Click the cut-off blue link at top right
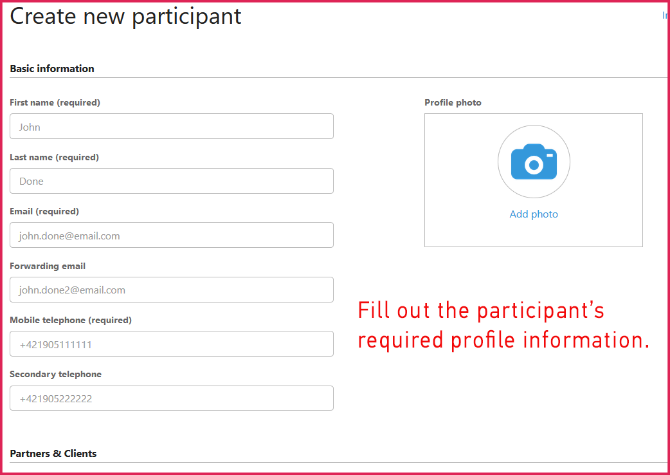 click(665, 16)
